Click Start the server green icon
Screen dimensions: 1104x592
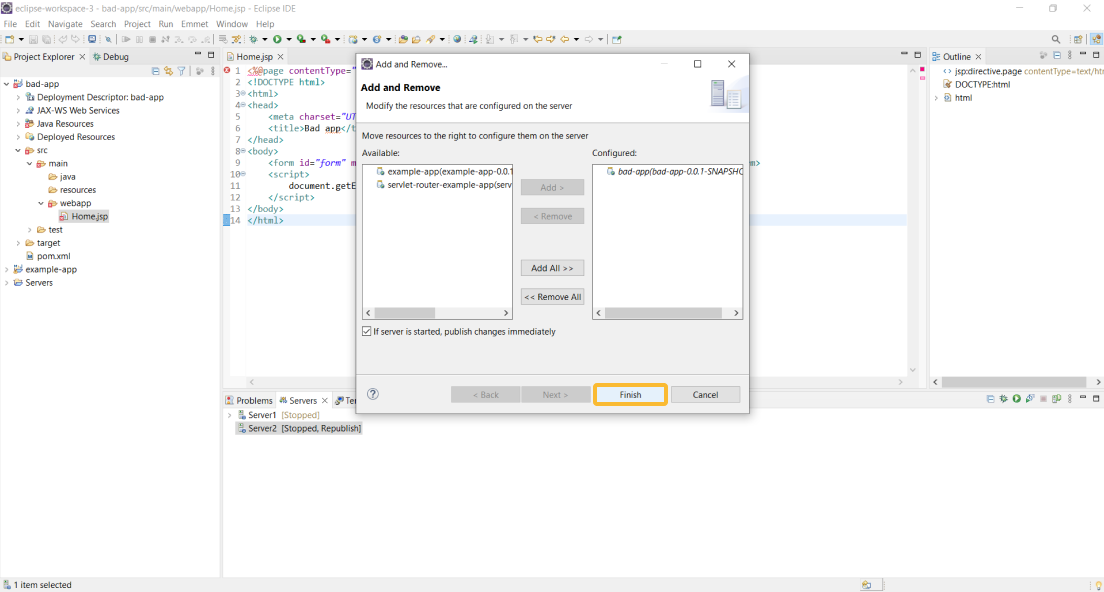pos(1017,399)
